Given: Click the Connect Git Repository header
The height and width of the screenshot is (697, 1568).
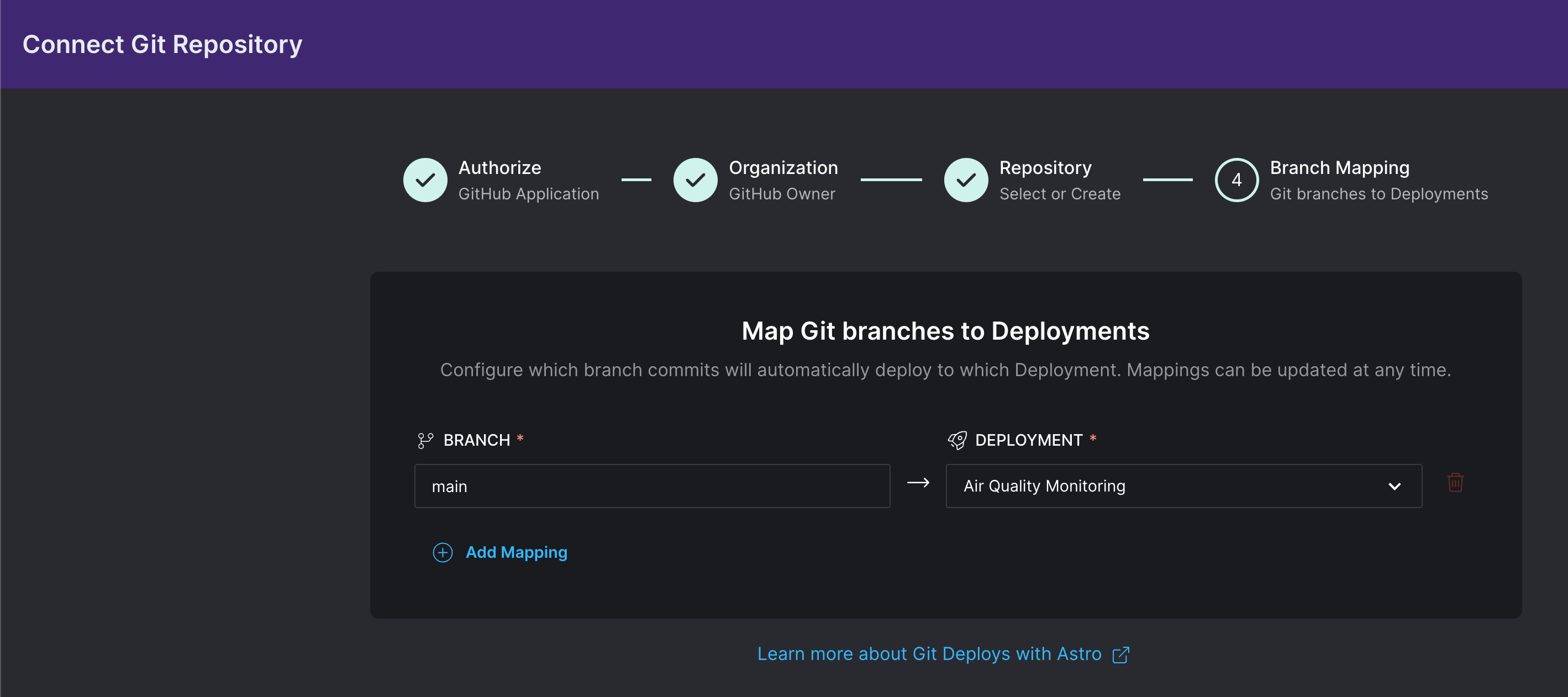Looking at the screenshot, I should coord(162,43).
